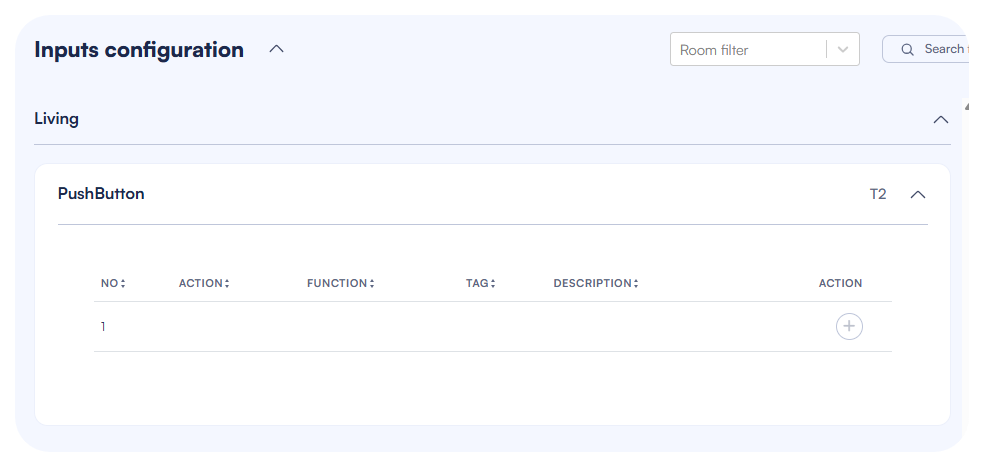Click the Inputs configuration heading
The height and width of the screenshot is (467, 984).
click(139, 49)
